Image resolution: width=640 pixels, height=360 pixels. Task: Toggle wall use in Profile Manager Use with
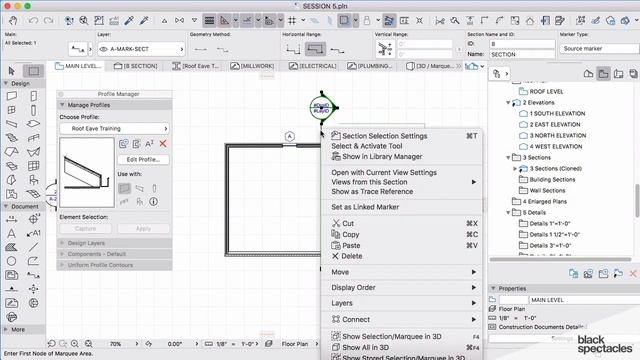[x=124, y=188]
